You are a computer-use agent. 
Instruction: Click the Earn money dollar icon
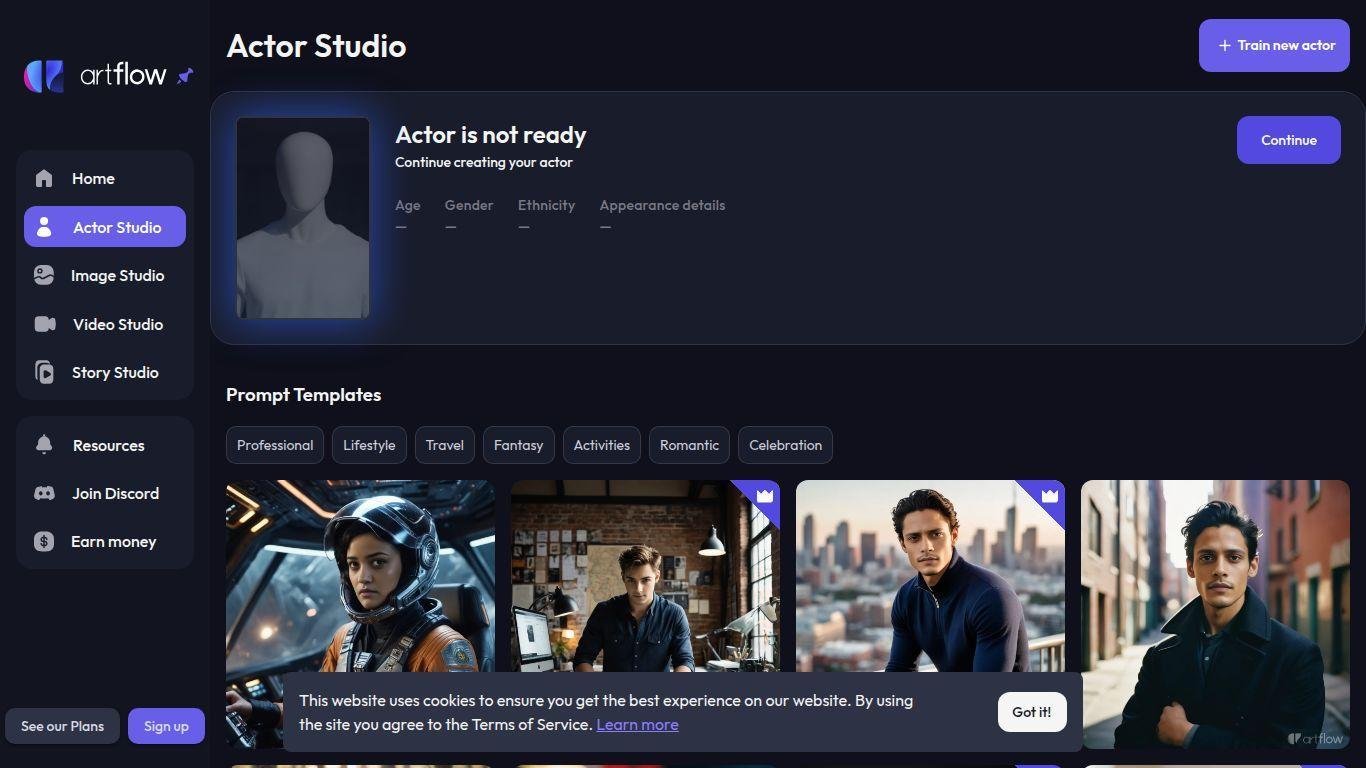coord(44,541)
